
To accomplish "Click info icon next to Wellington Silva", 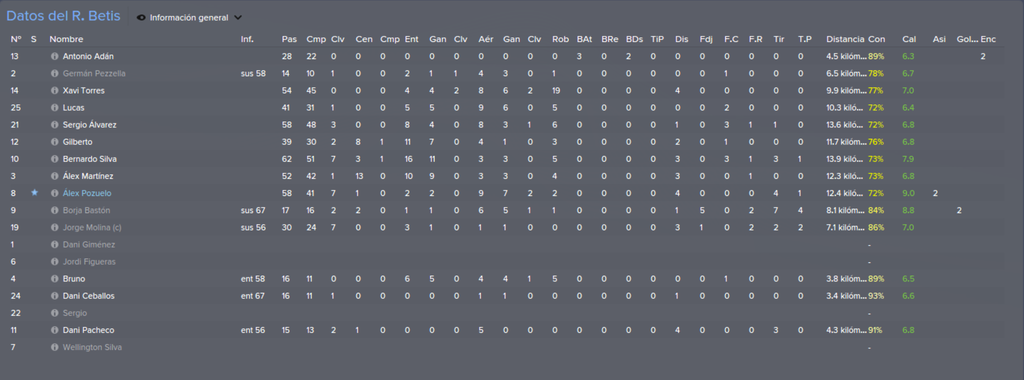I will tap(55, 347).
